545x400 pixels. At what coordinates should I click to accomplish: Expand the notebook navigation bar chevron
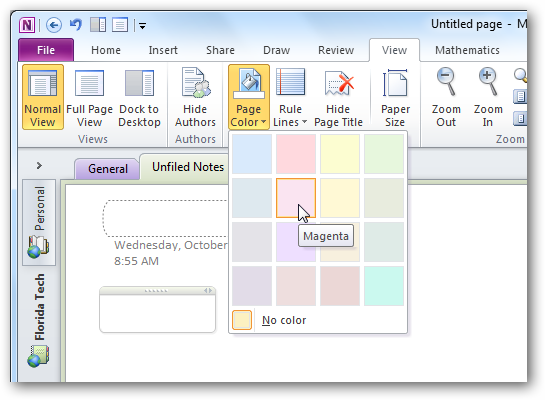tap(39, 166)
